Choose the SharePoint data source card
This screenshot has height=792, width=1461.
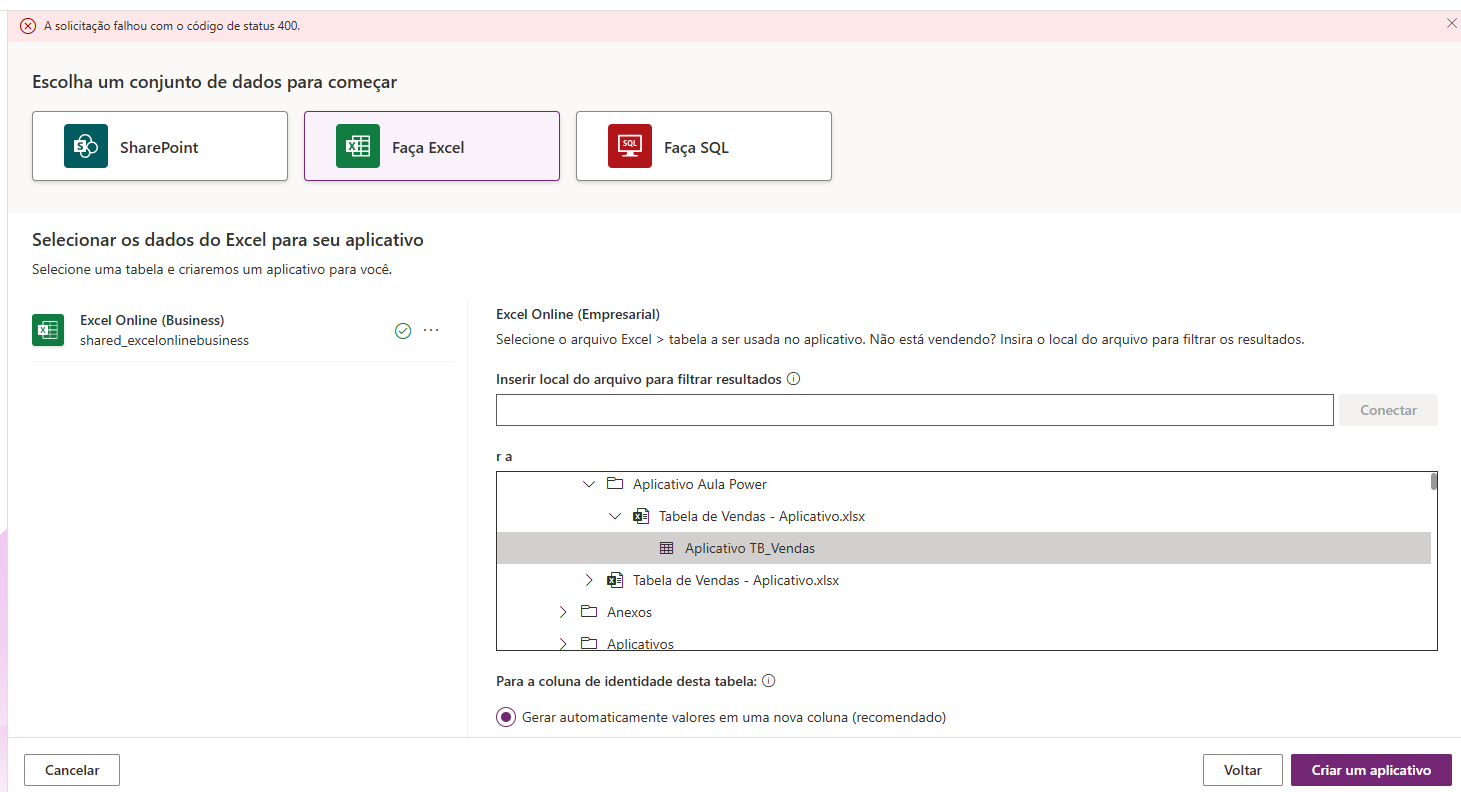pyautogui.click(x=160, y=146)
